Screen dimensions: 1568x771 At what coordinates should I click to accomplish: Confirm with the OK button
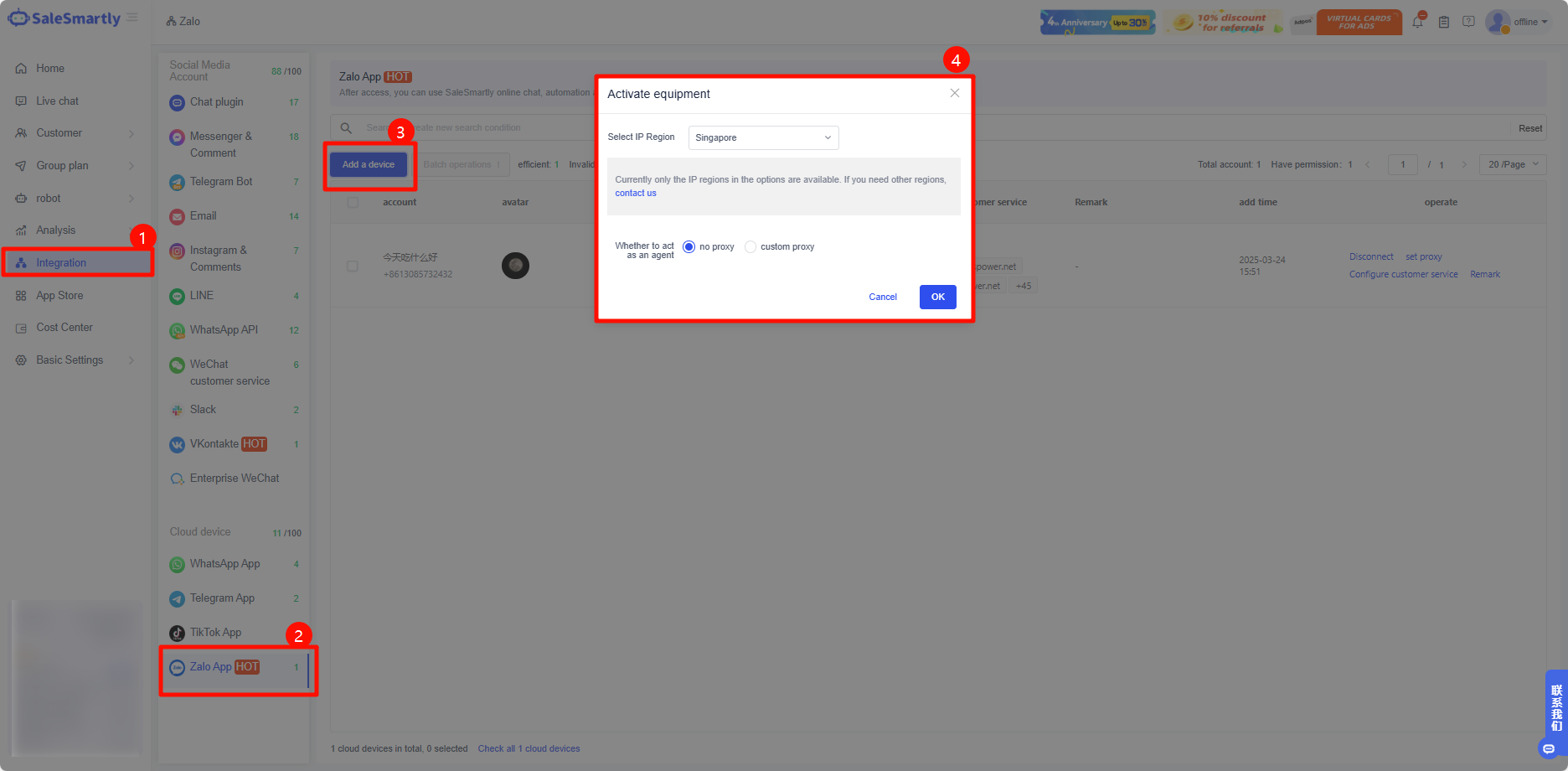[x=938, y=298]
